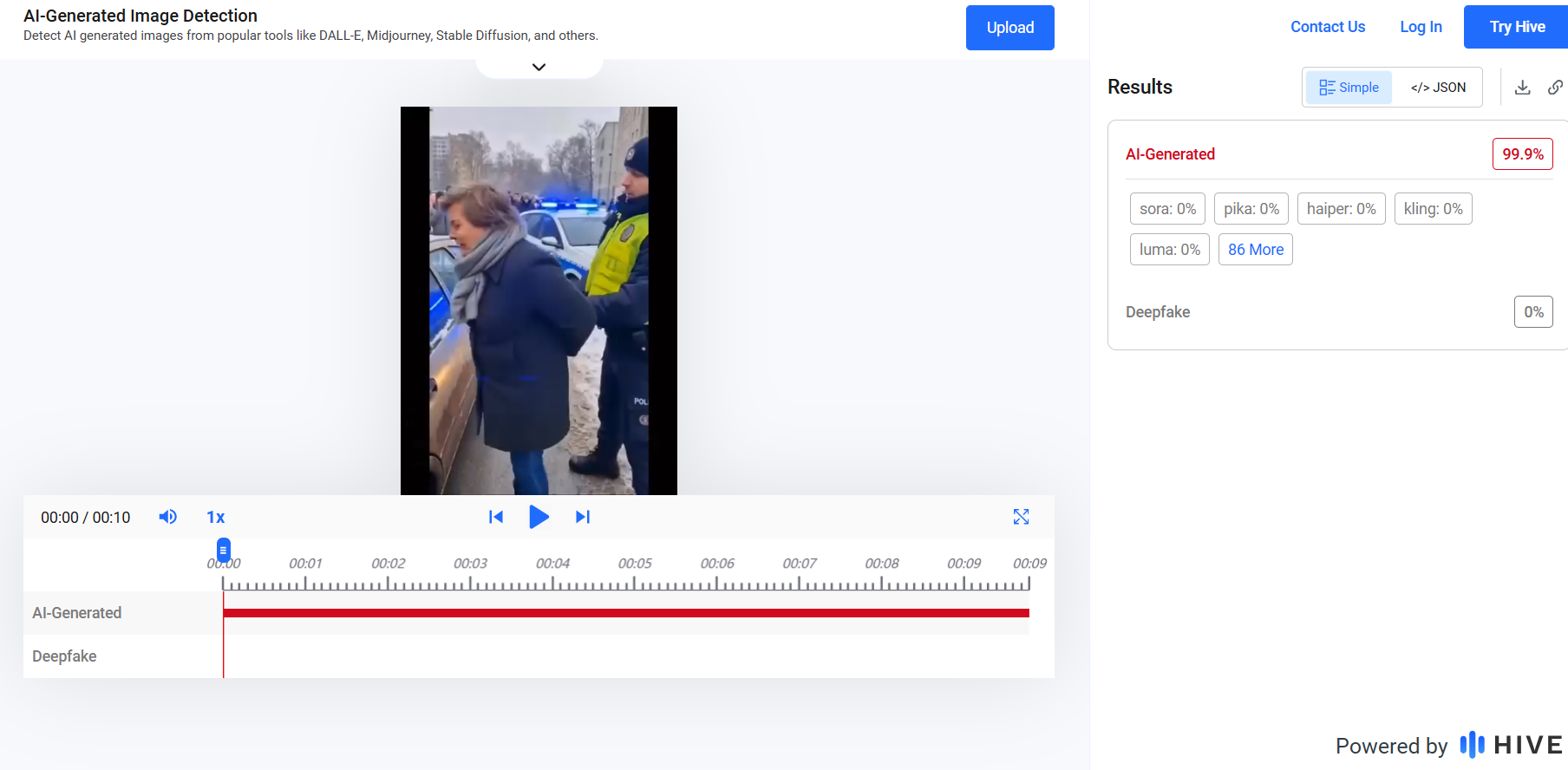Copy results share link icon
The image size is (1568, 770).
point(1555,87)
